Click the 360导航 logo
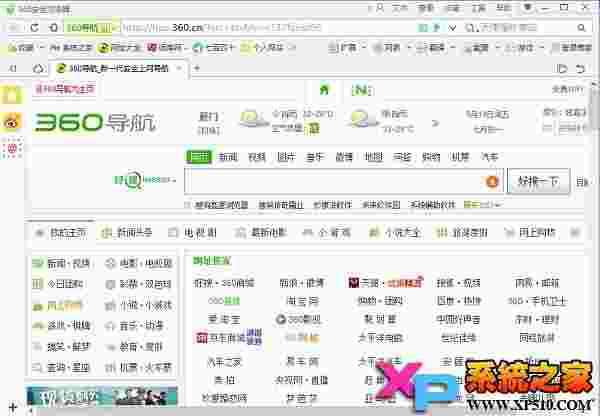 96,123
